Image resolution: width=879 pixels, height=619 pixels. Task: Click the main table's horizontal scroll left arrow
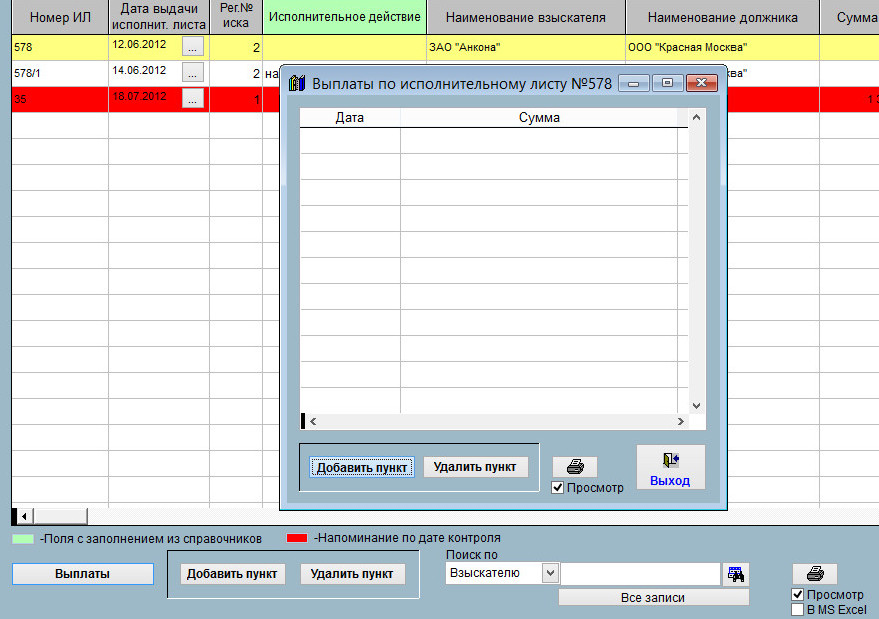pyautogui.click(x=24, y=516)
